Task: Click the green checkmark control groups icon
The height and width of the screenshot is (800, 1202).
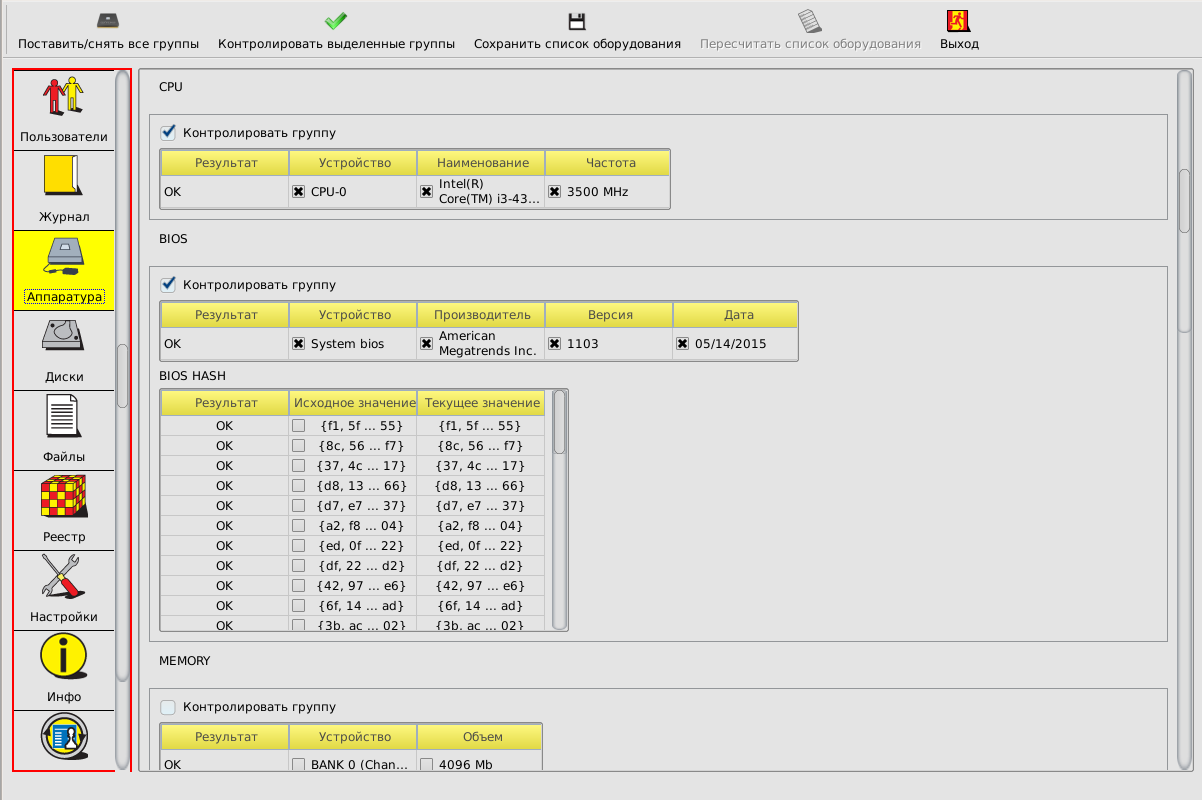Action: pos(336,20)
